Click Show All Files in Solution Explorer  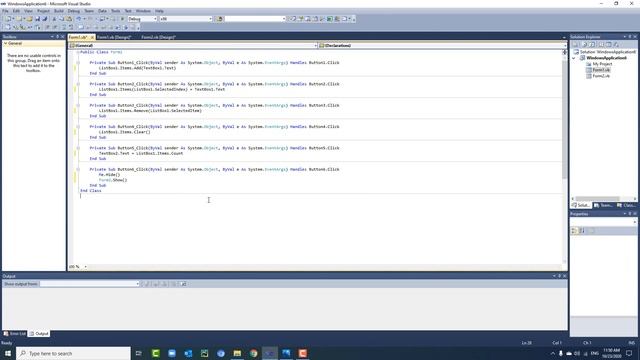pyautogui.click(x=584, y=44)
